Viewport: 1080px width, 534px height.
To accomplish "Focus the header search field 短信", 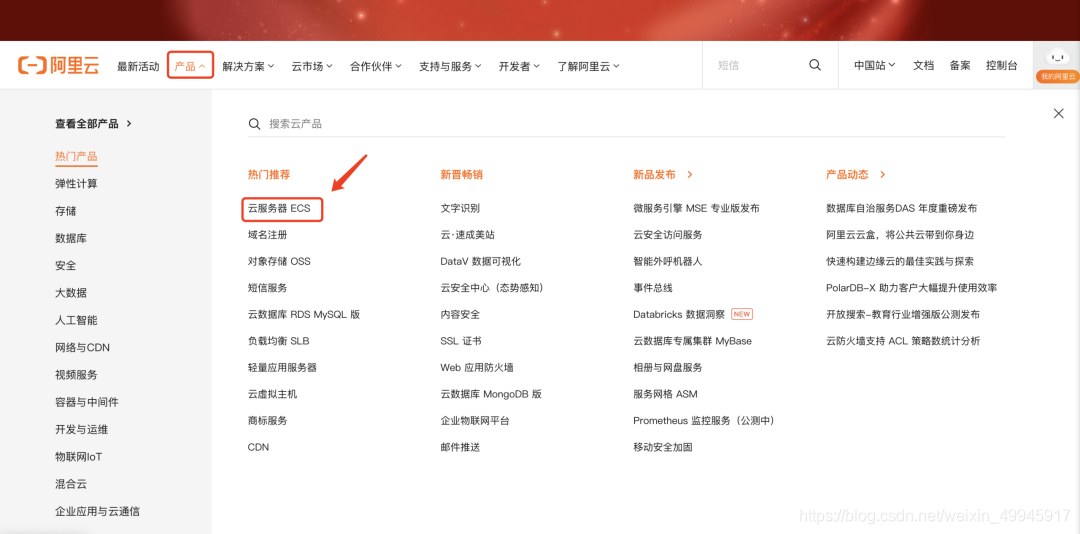I will (758, 65).
